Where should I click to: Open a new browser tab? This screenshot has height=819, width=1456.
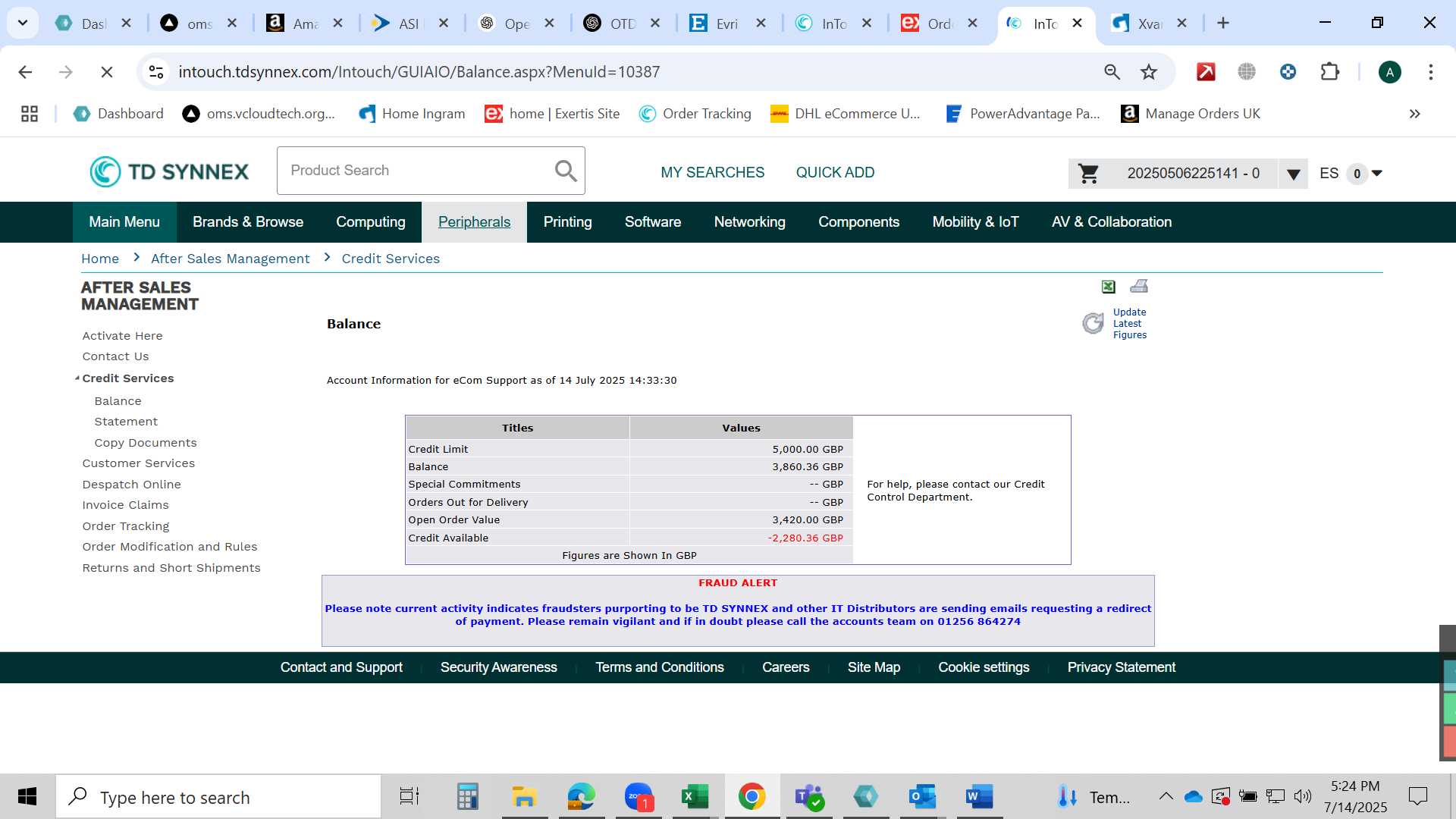click(x=1222, y=24)
